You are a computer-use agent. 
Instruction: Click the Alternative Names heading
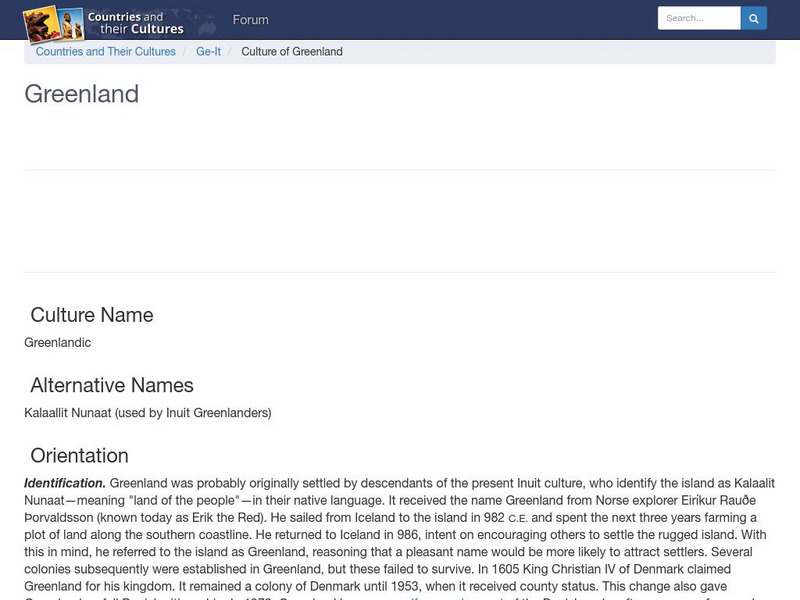[112, 385]
